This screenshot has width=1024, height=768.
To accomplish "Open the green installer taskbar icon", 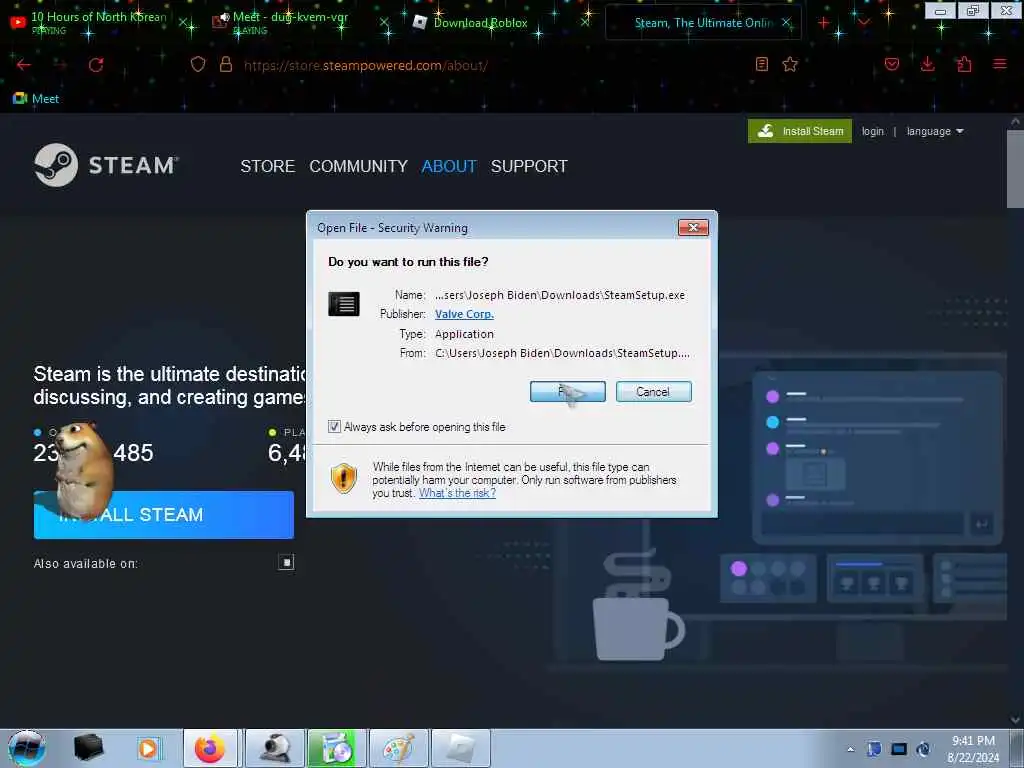I will point(336,748).
